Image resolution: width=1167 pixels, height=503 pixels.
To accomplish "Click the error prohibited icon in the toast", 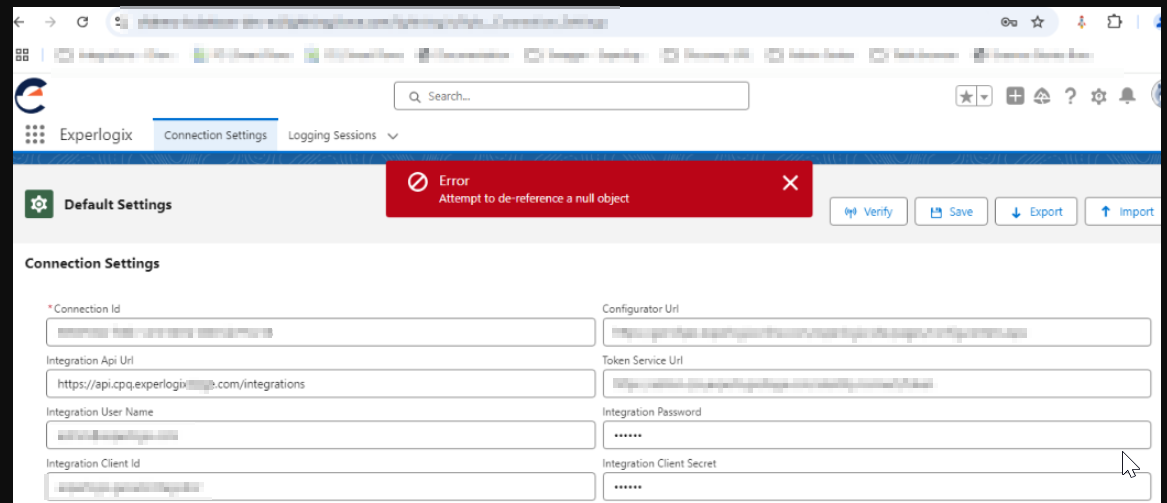I will click(418, 182).
